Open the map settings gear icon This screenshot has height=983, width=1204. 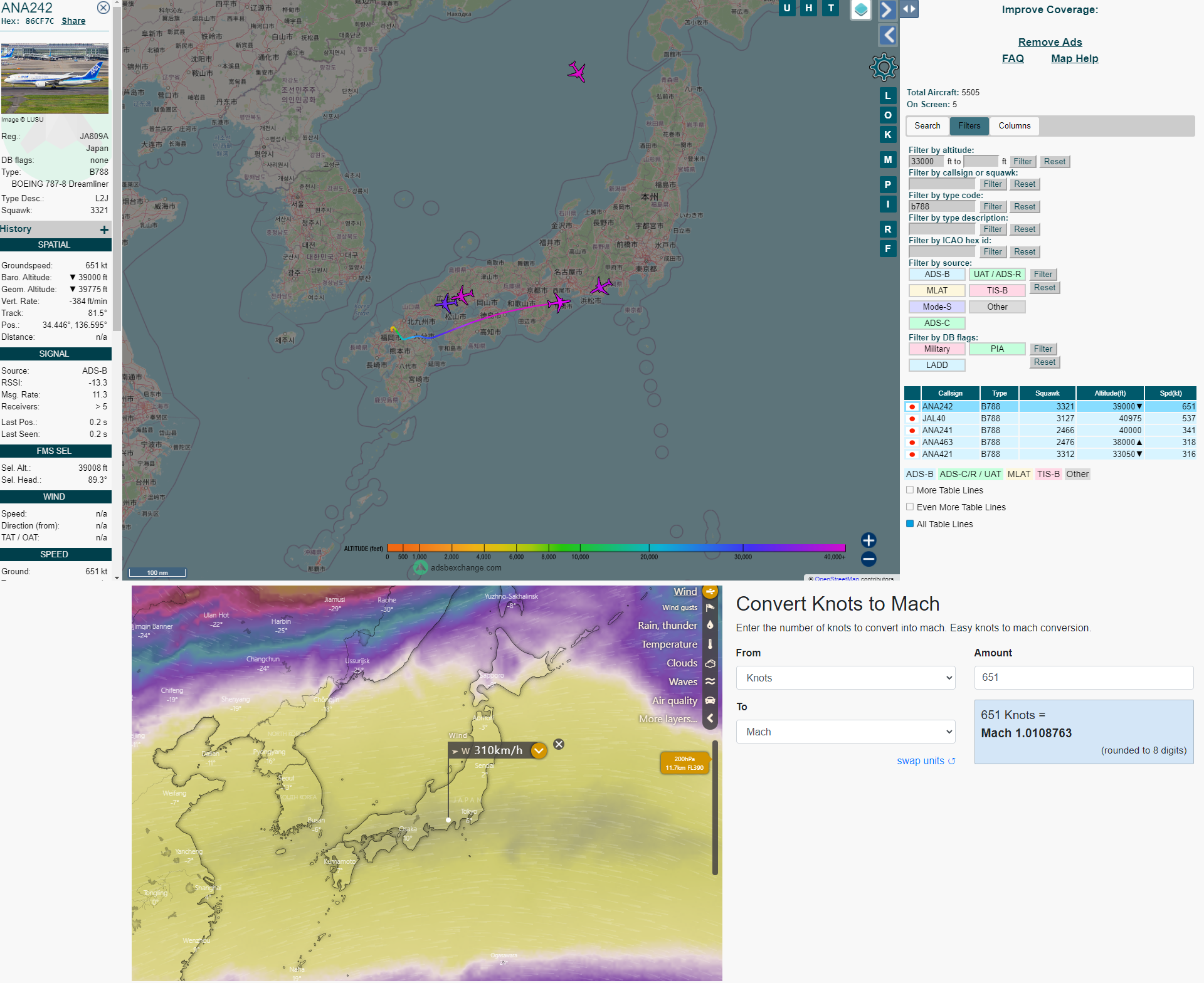[x=884, y=66]
